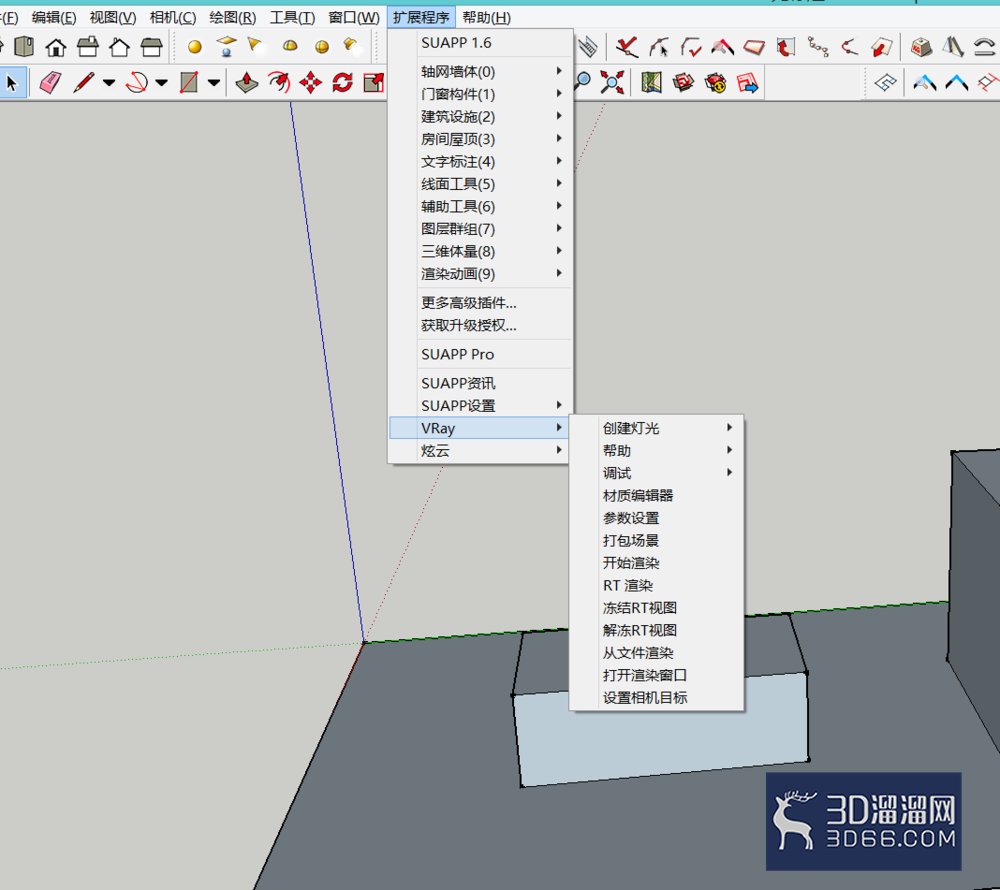Click the send to LayOut icon
Image resolution: width=1000 pixels, height=890 pixels.
(x=747, y=82)
